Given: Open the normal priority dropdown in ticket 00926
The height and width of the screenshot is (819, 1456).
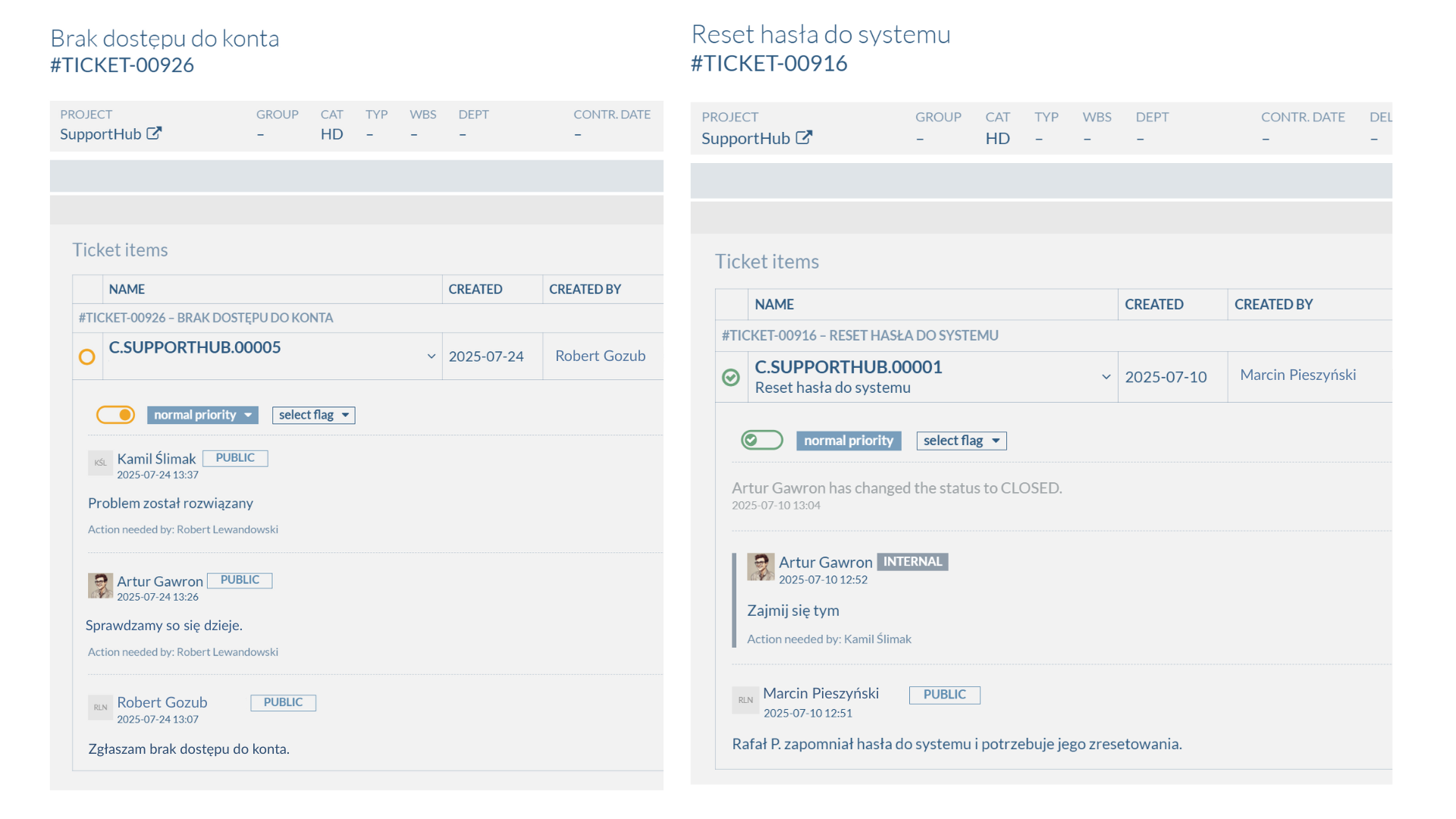Looking at the screenshot, I should (x=202, y=415).
